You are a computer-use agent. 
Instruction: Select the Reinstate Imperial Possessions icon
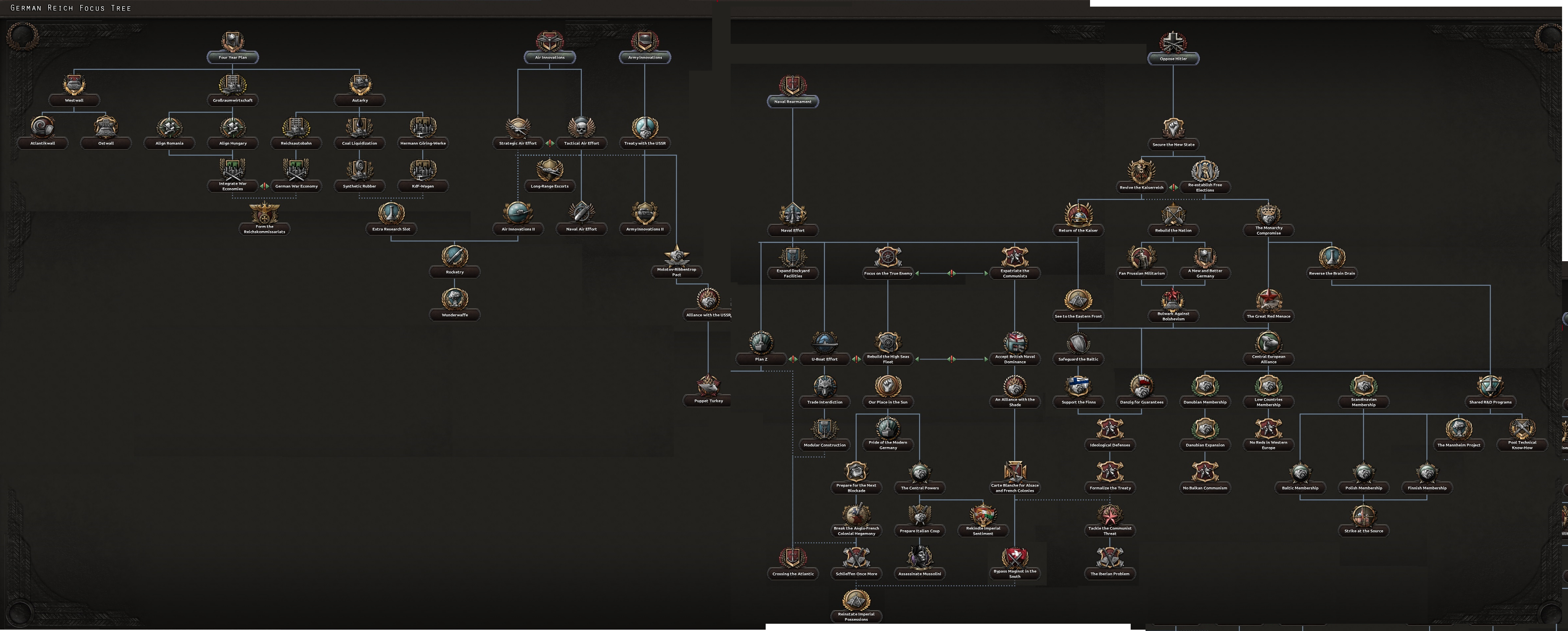click(856, 600)
